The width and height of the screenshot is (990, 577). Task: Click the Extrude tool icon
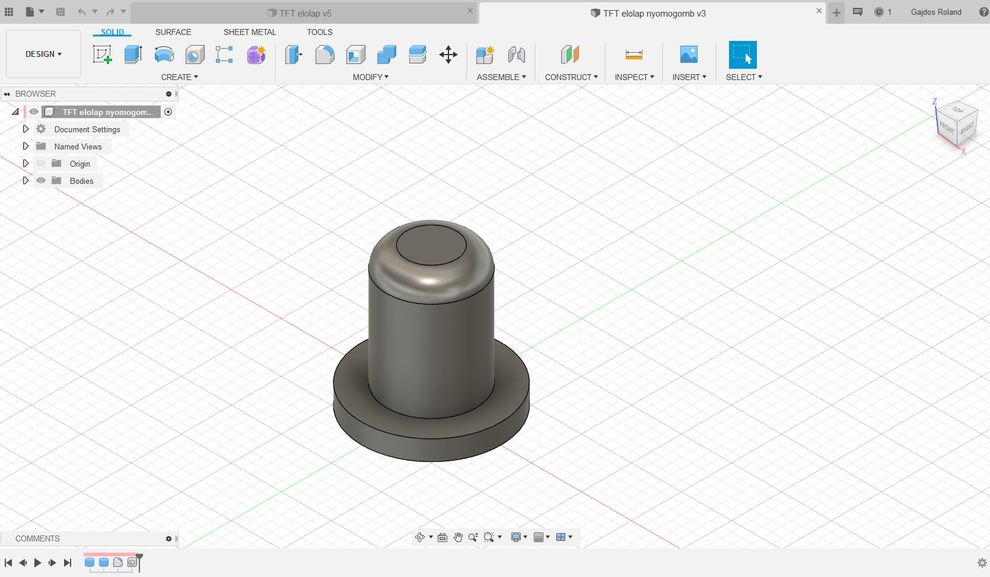[x=133, y=55]
